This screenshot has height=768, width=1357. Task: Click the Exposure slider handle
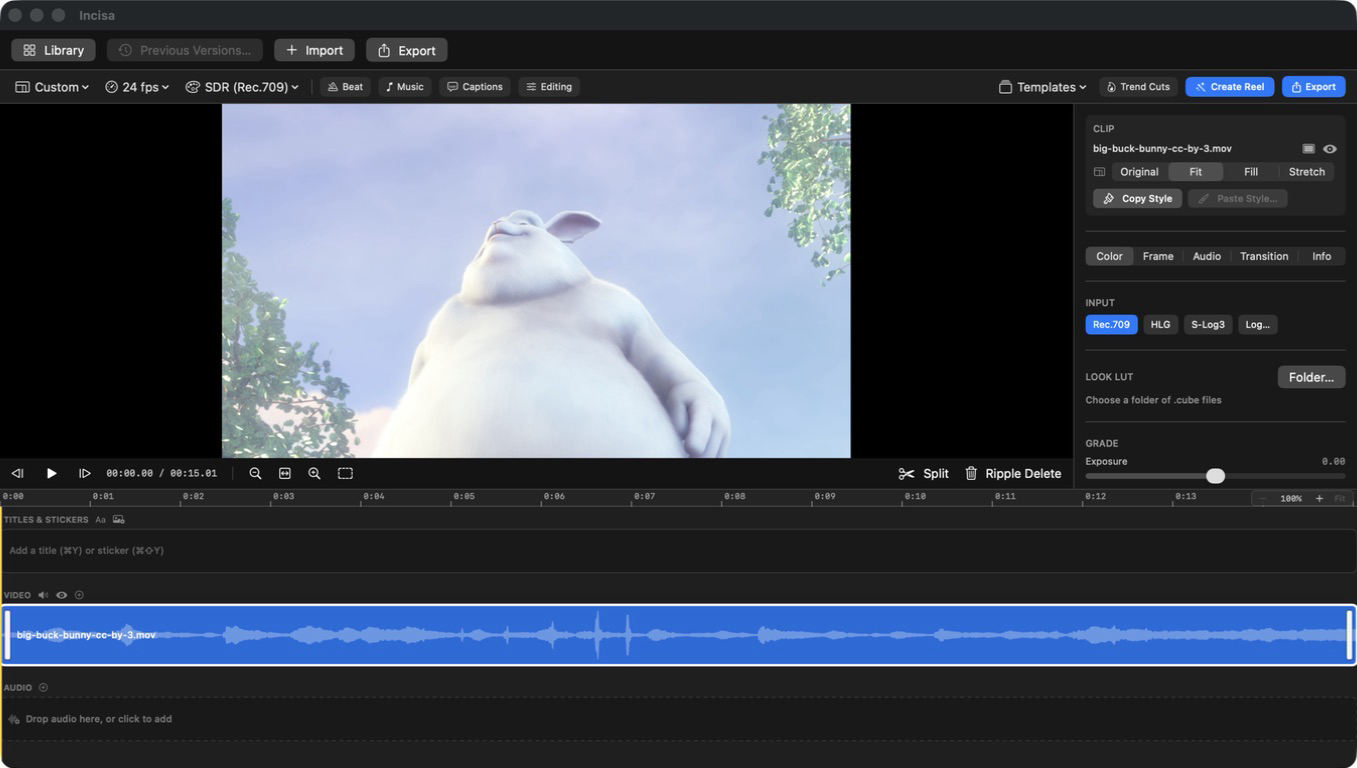pyautogui.click(x=1215, y=476)
